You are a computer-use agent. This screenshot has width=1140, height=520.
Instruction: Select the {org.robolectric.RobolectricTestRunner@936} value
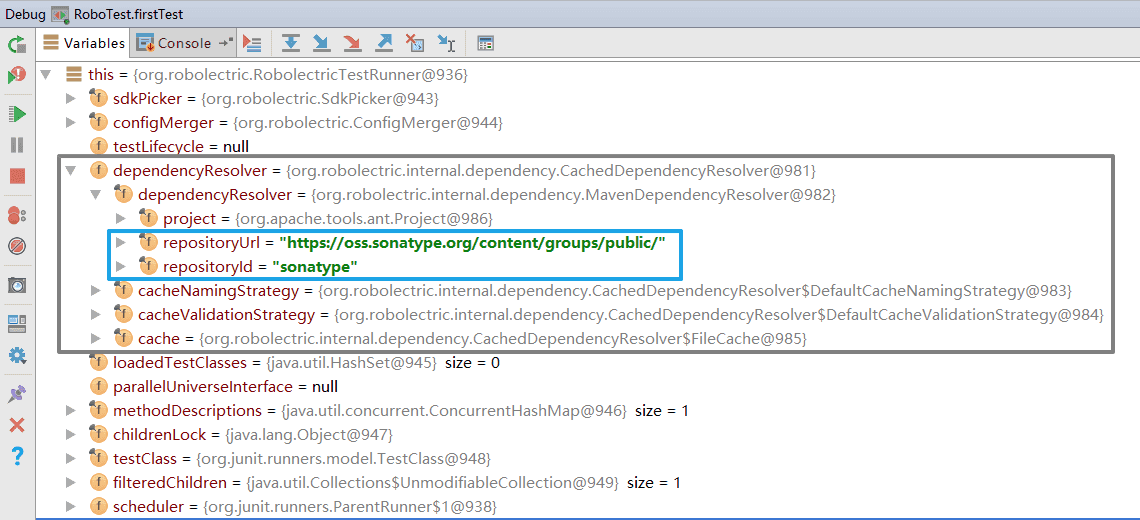[298, 75]
